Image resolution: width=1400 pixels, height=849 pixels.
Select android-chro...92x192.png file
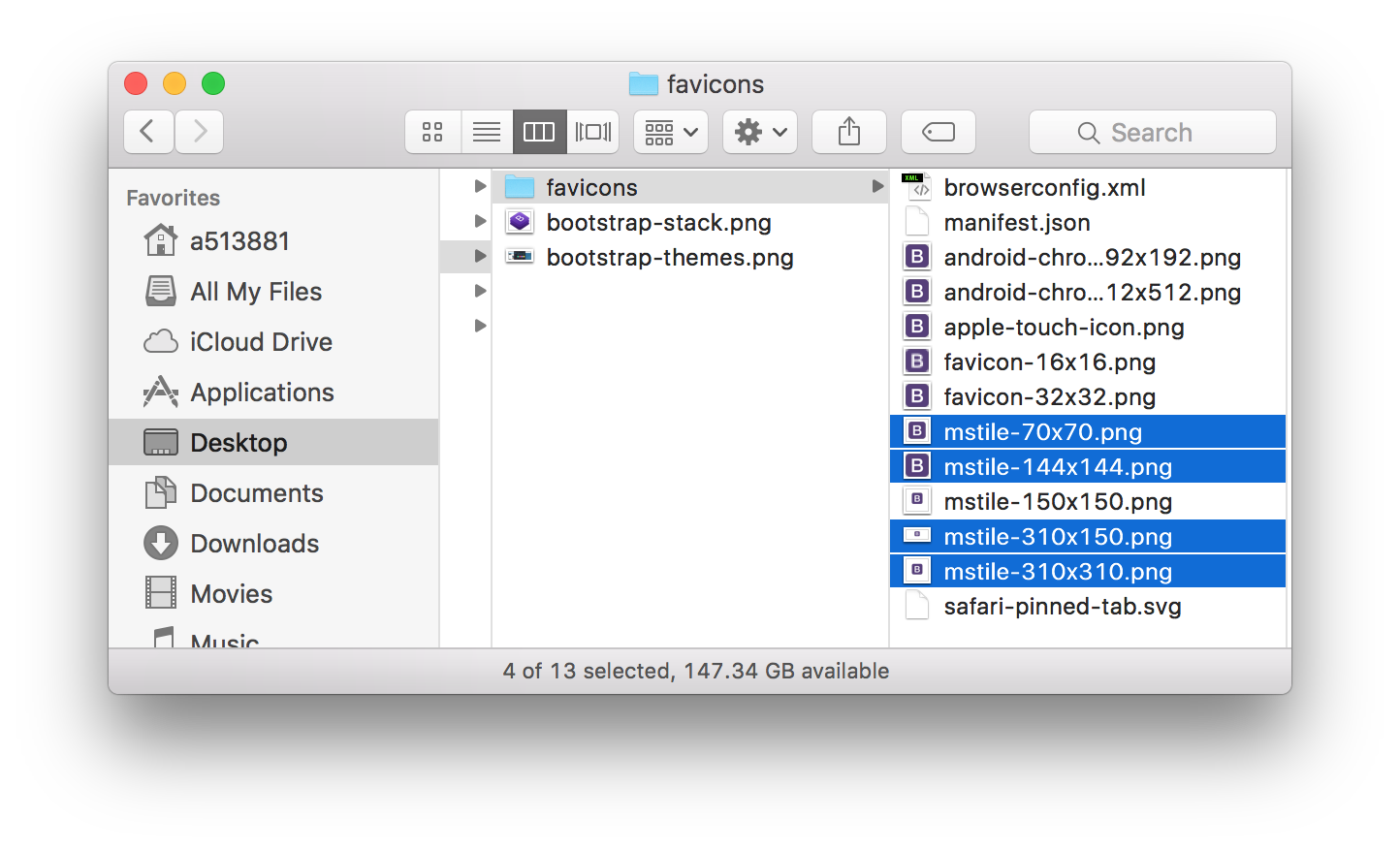pos(1088,257)
